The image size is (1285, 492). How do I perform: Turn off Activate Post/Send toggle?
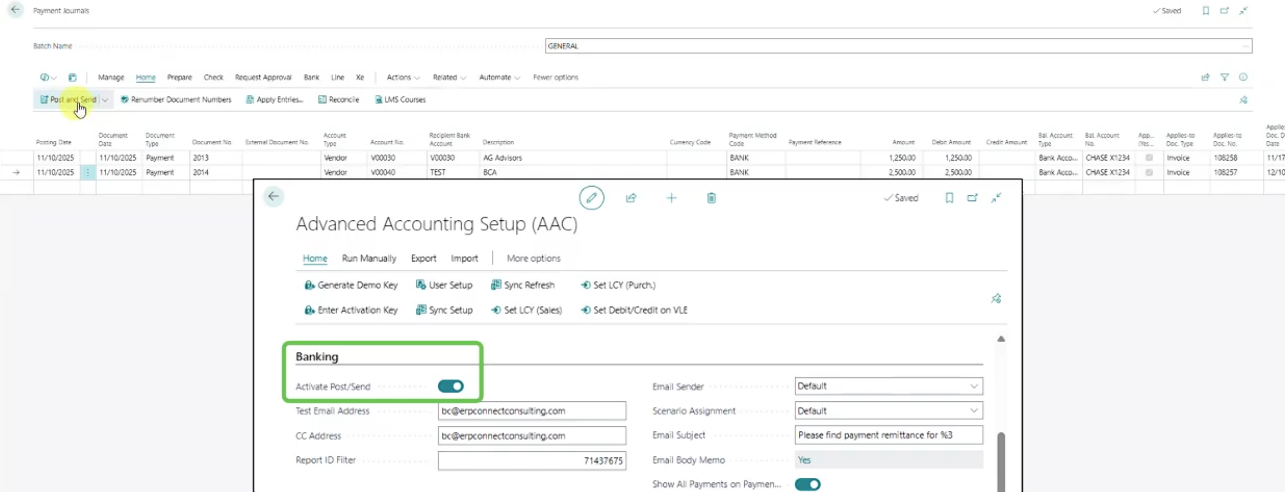pyautogui.click(x=451, y=386)
